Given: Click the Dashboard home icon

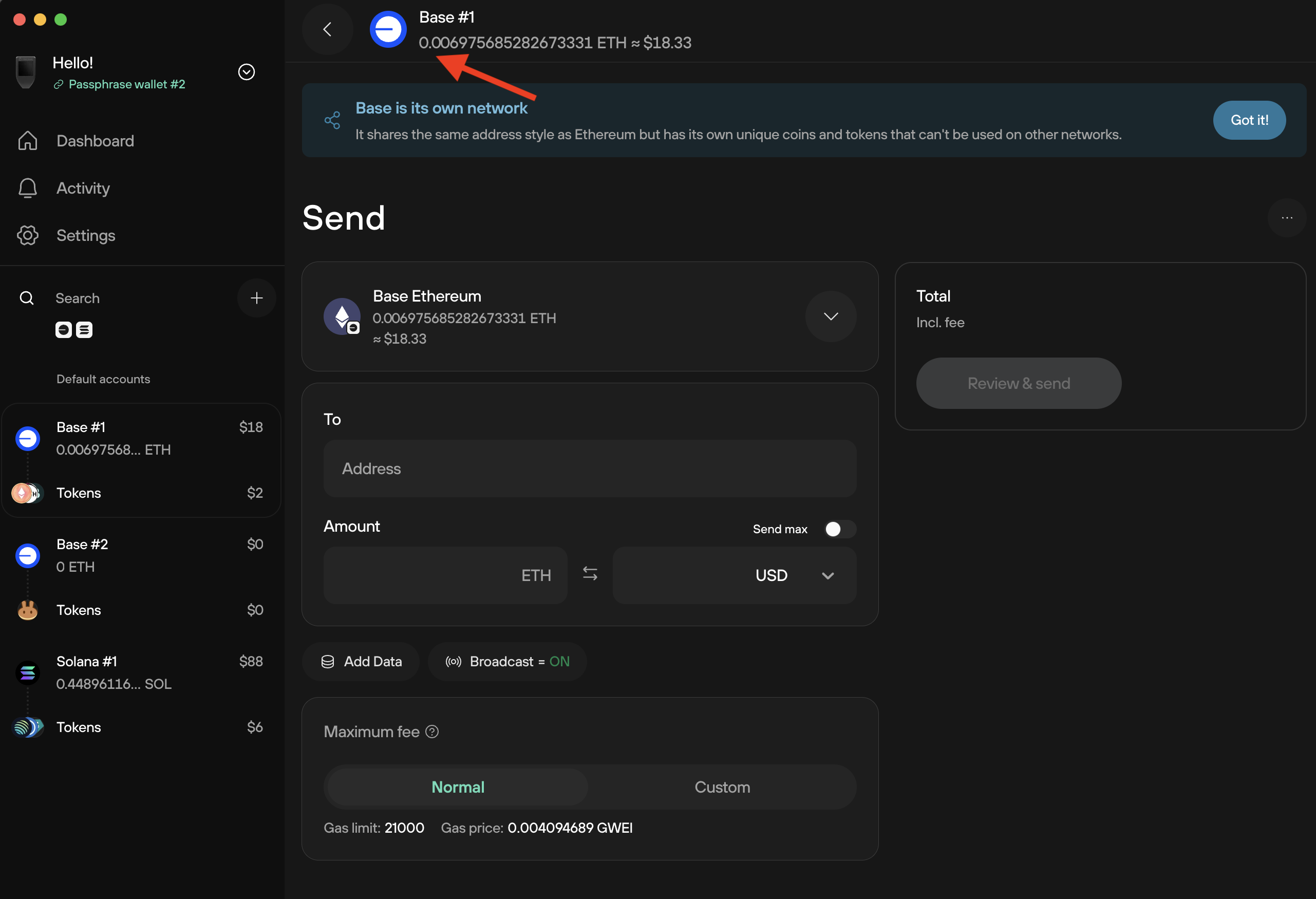Looking at the screenshot, I should click(x=28, y=141).
